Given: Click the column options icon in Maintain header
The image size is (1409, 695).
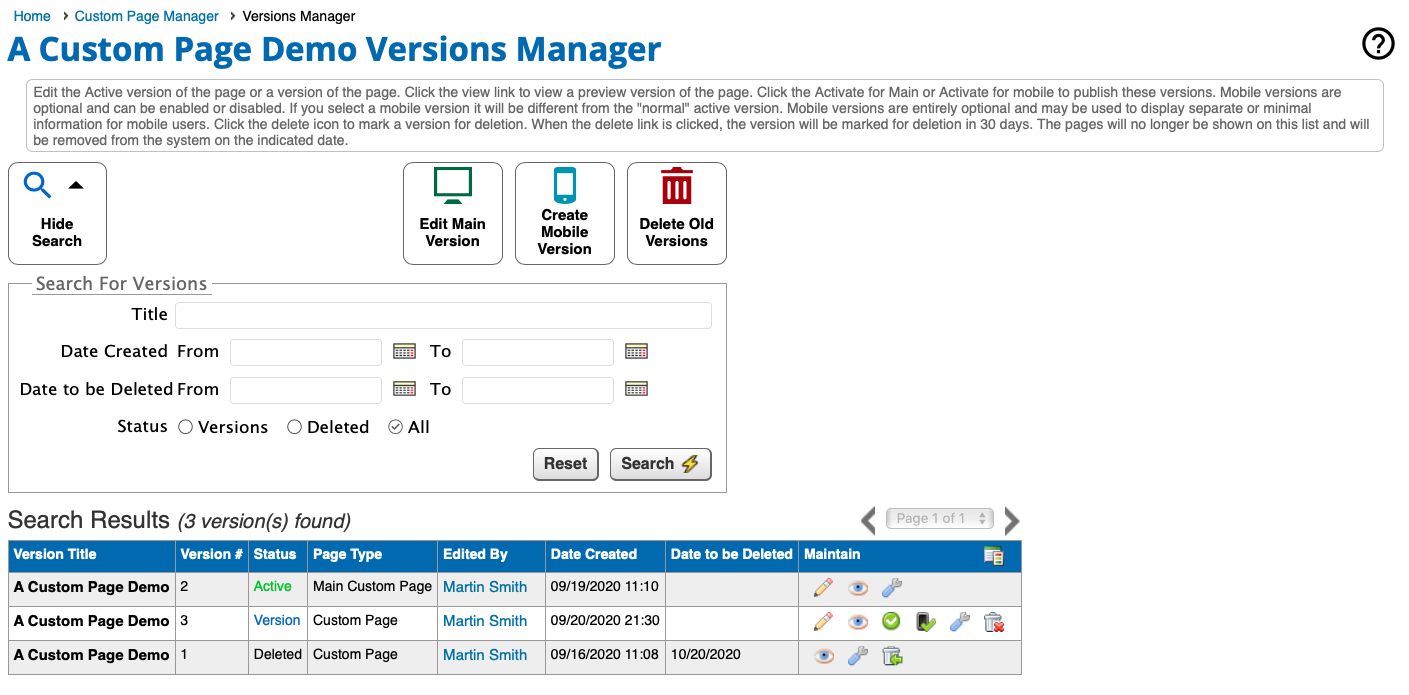Looking at the screenshot, I should [993, 555].
